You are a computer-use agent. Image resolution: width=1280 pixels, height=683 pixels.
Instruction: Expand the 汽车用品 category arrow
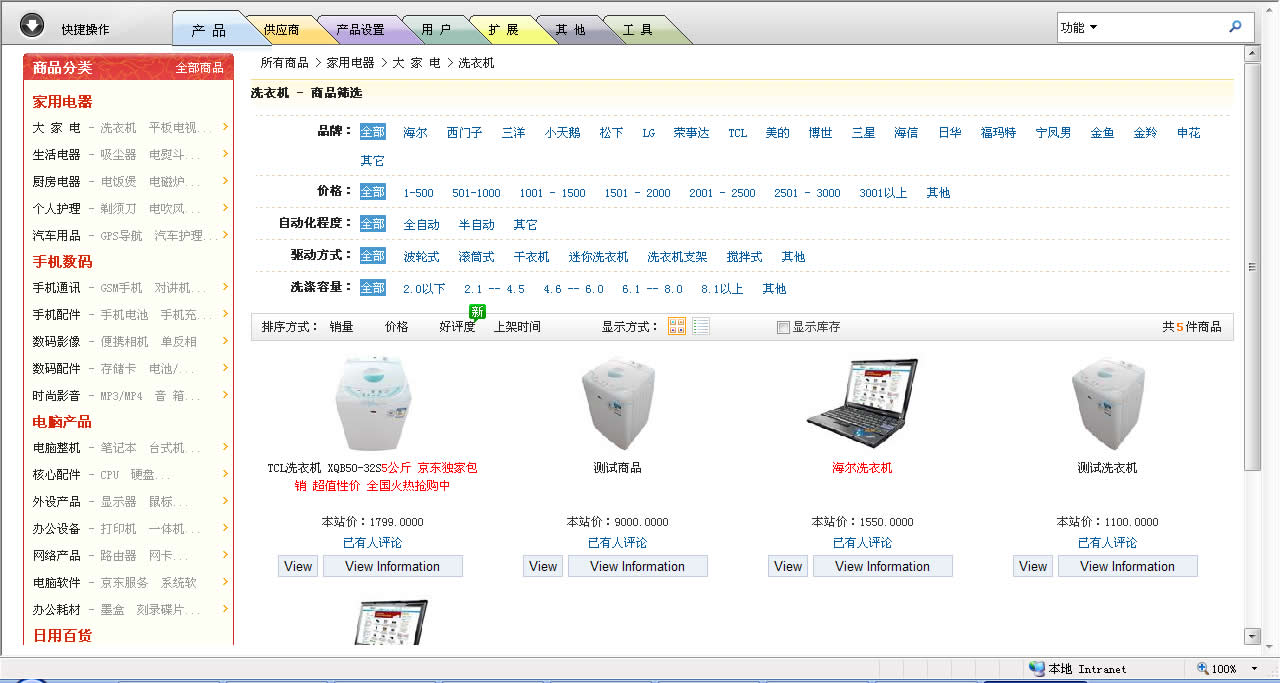(x=226, y=235)
